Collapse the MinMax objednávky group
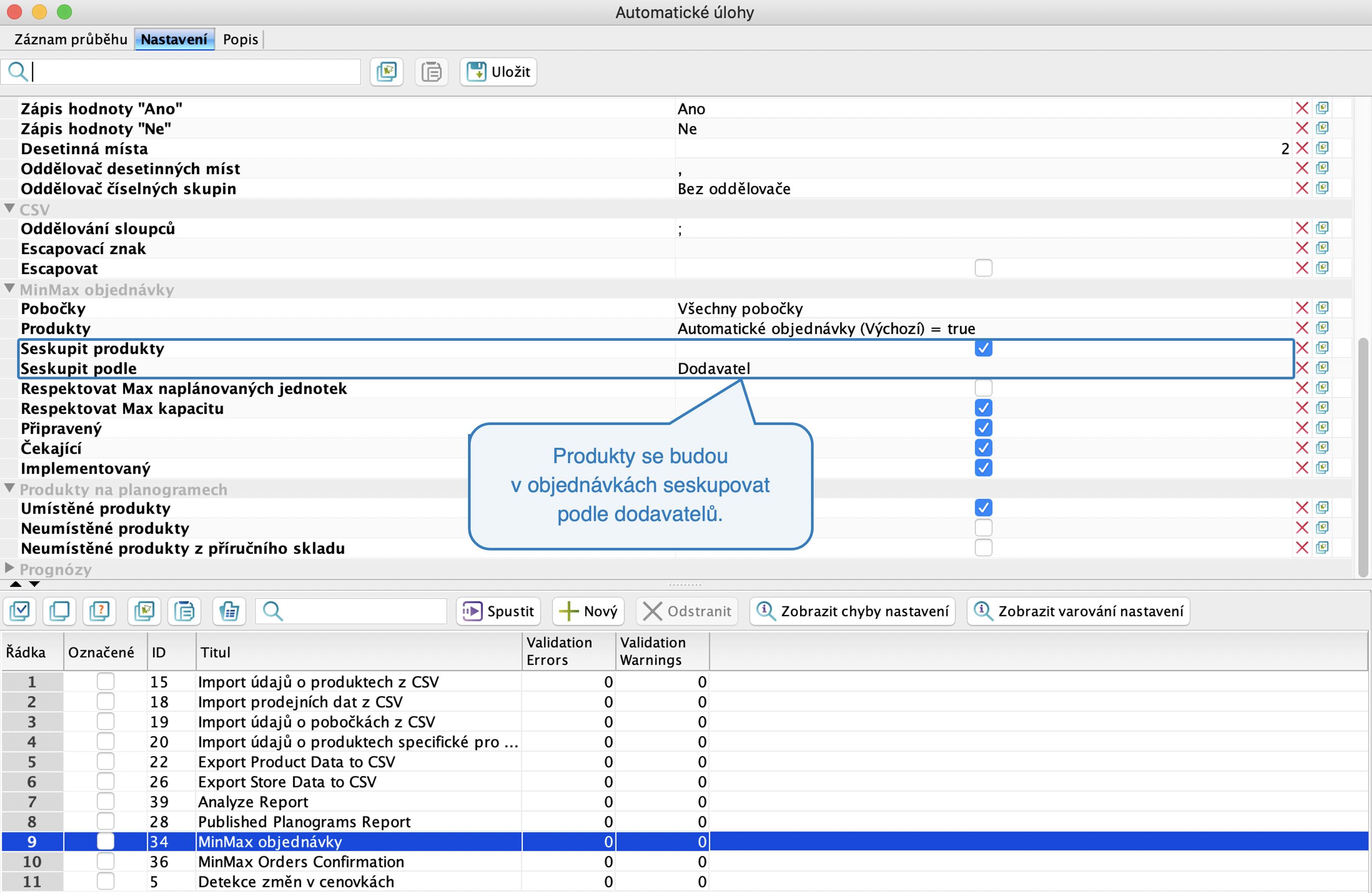Screen dimensions: 1372x893 (x=9, y=288)
